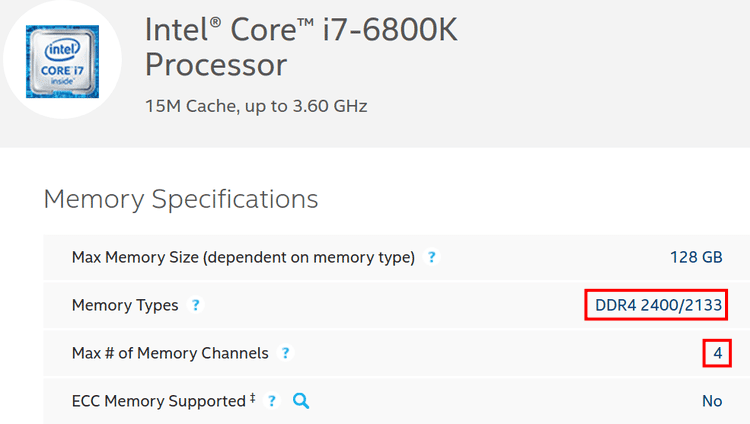Click the white circle around the badge
The width and height of the screenshot is (750, 424).
click(x=62, y=60)
